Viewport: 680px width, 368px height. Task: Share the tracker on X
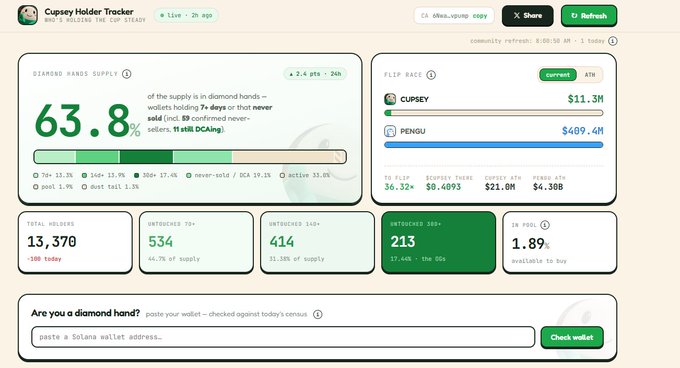tap(527, 16)
